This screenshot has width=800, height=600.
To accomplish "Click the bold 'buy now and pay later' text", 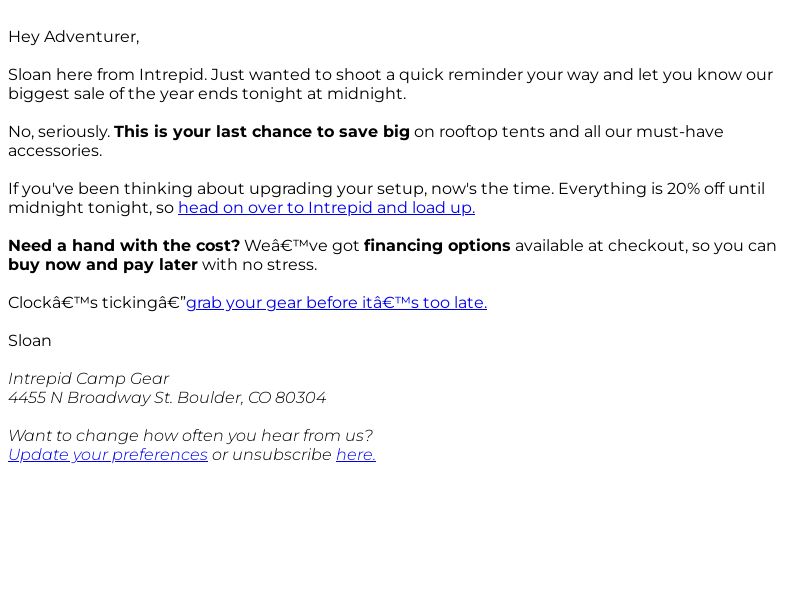I will click(103, 265).
